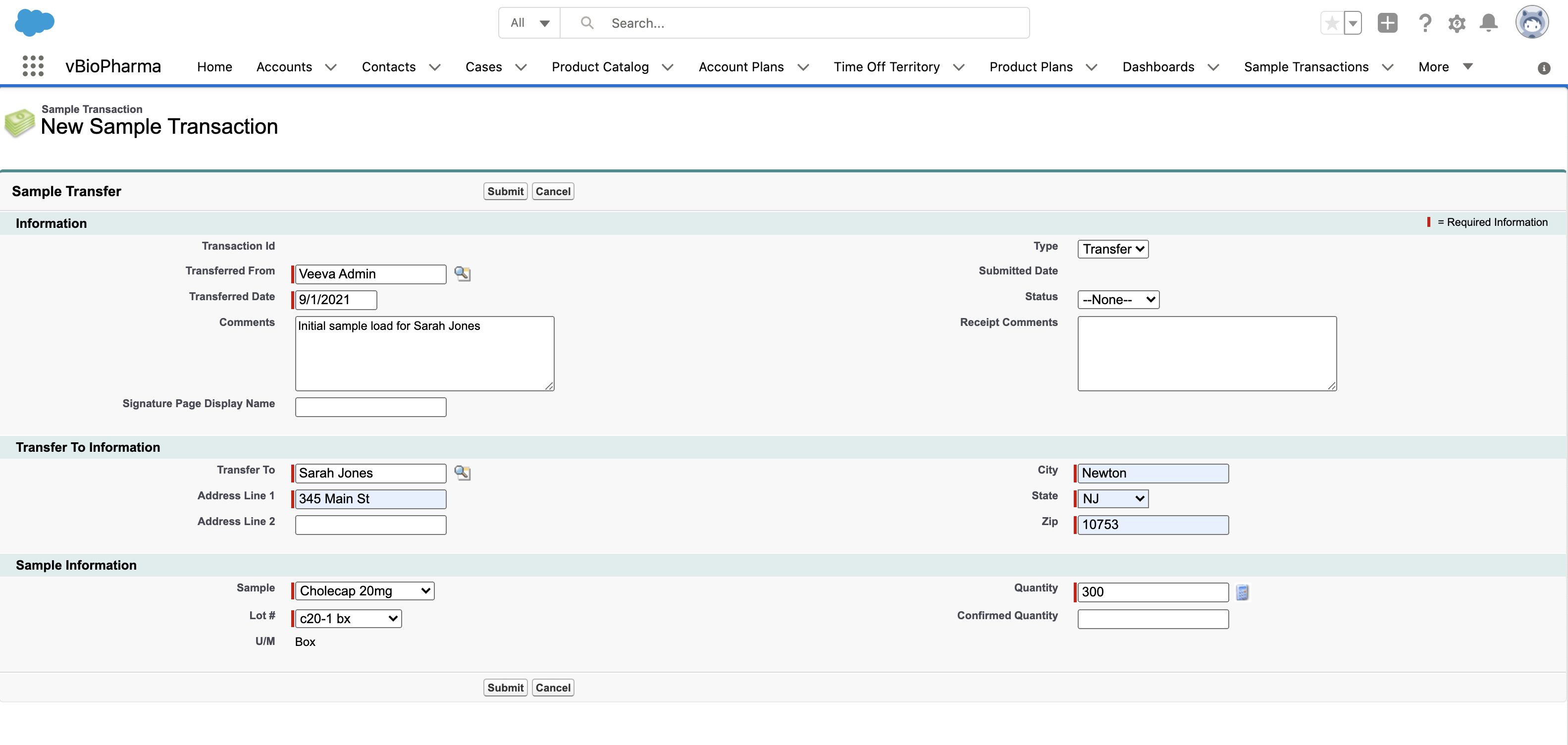This screenshot has width=1568, height=745.
Task: Go to the Home tab
Action: 214,67
